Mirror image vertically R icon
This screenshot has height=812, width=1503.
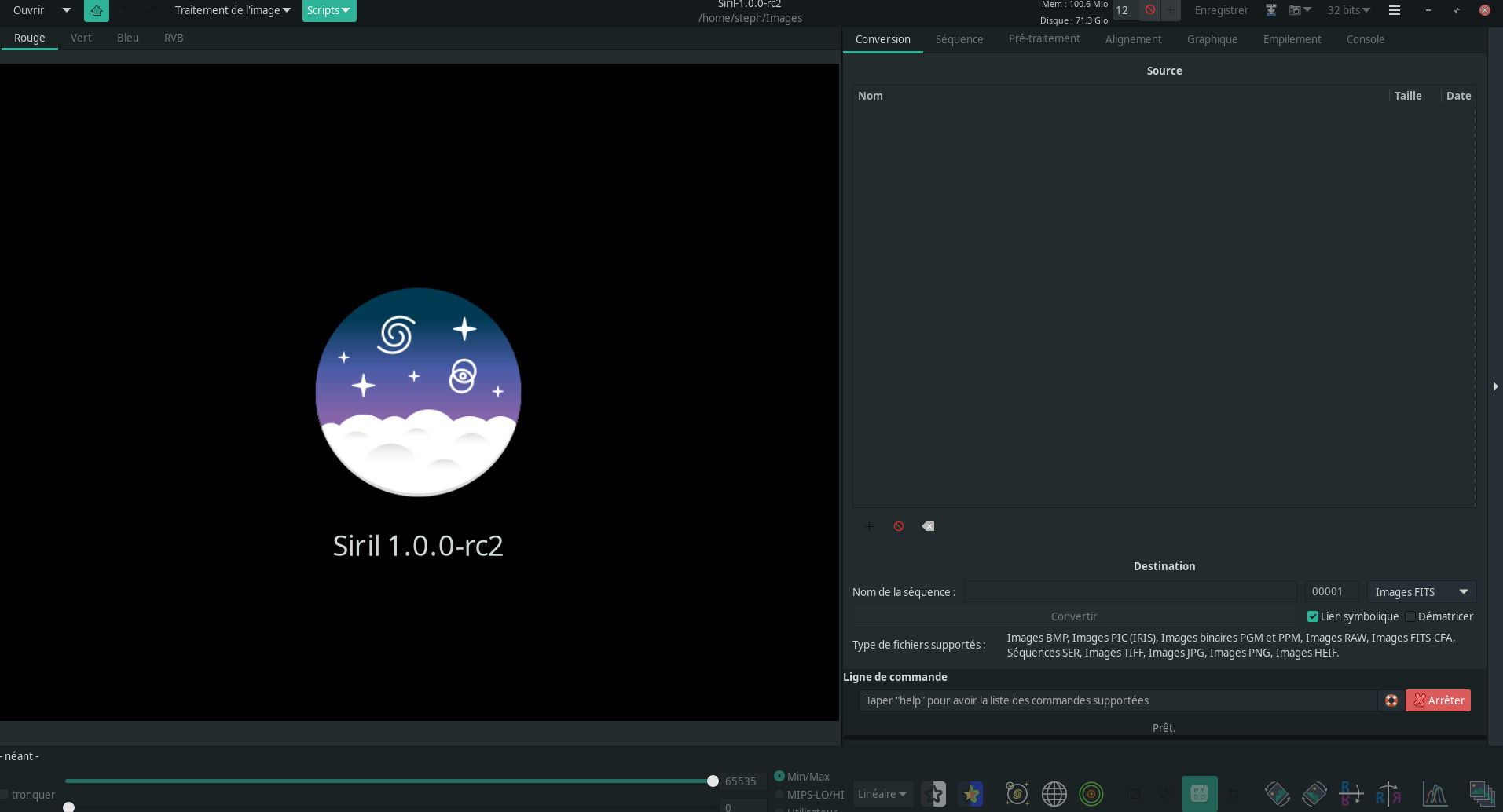1351,794
